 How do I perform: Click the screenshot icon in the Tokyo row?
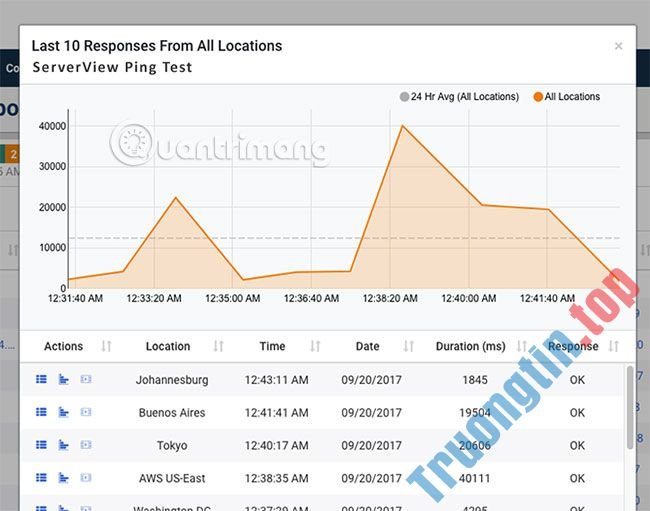click(x=85, y=445)
